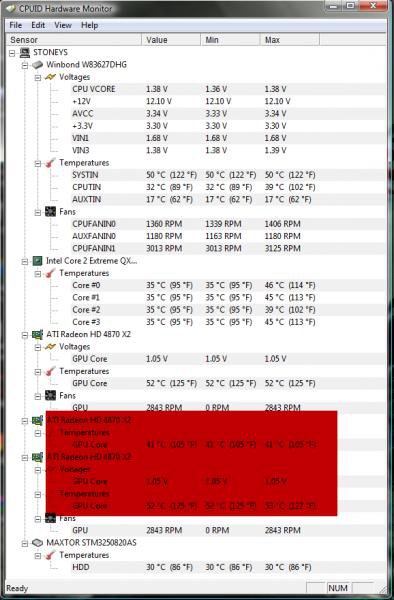This screenshot has width=394, height=600.
Task: Open the Edit menu
Action: pos(38,25)
